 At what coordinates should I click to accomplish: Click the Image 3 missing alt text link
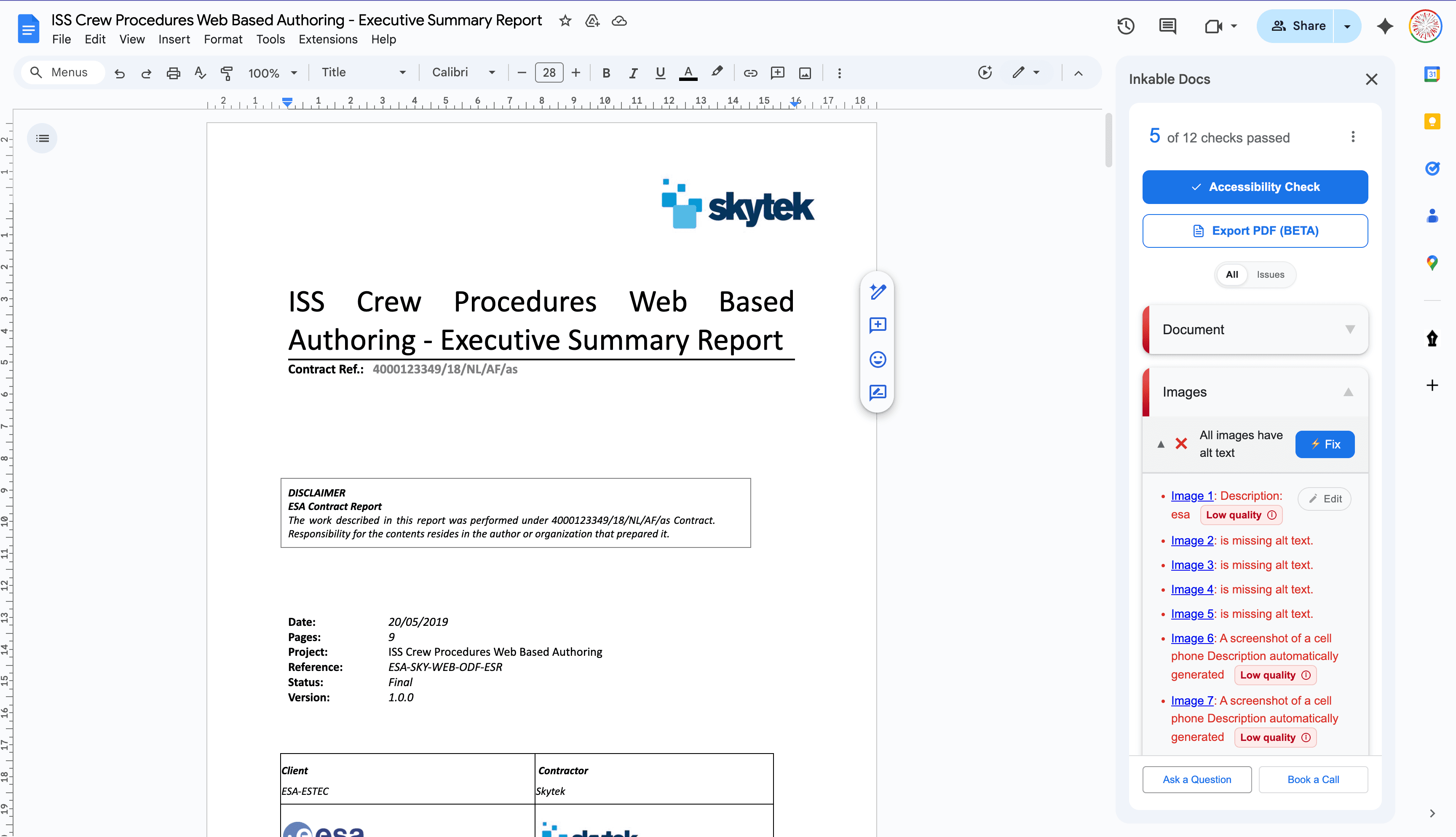[x=1192, y=565]
